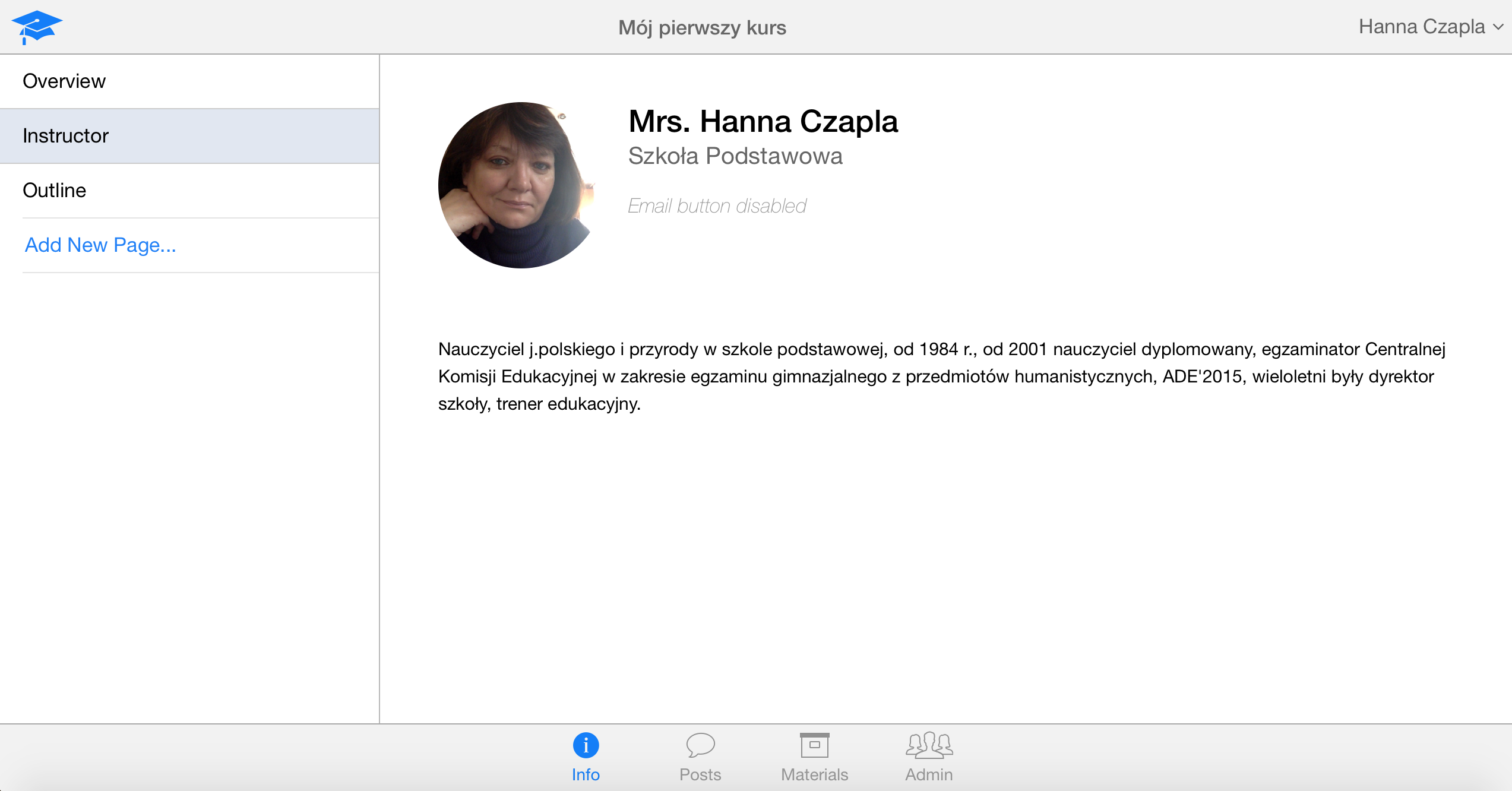
Task: Open the Materials box icon
Action: 814,745
